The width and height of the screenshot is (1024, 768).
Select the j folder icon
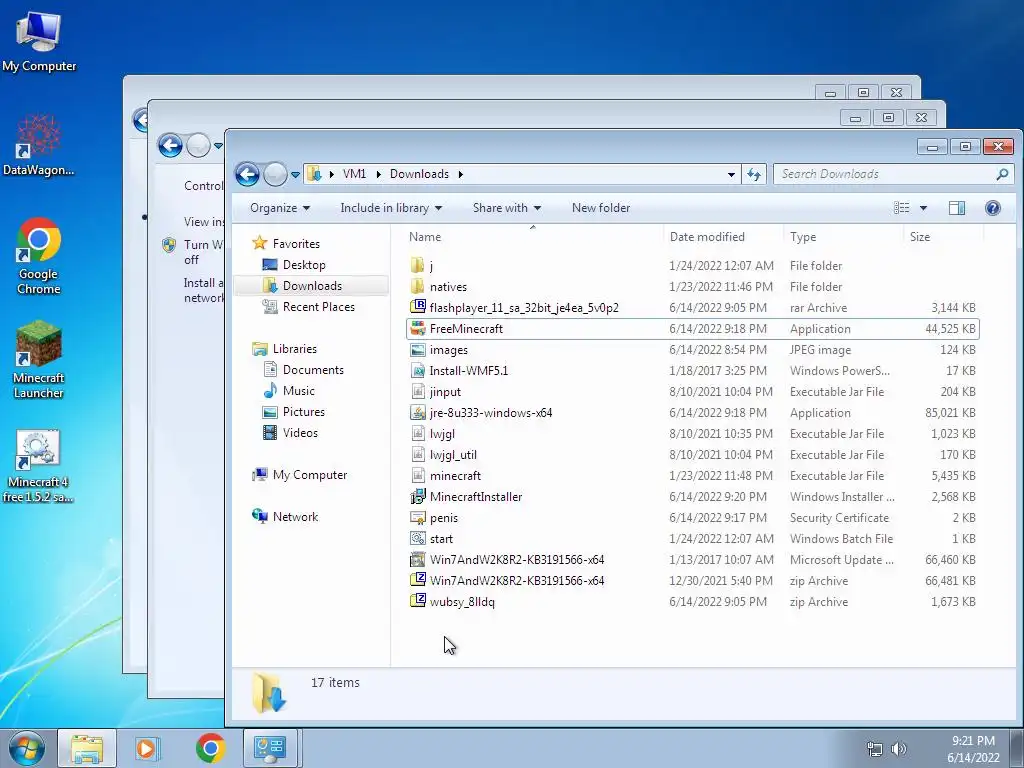point(418,265)
